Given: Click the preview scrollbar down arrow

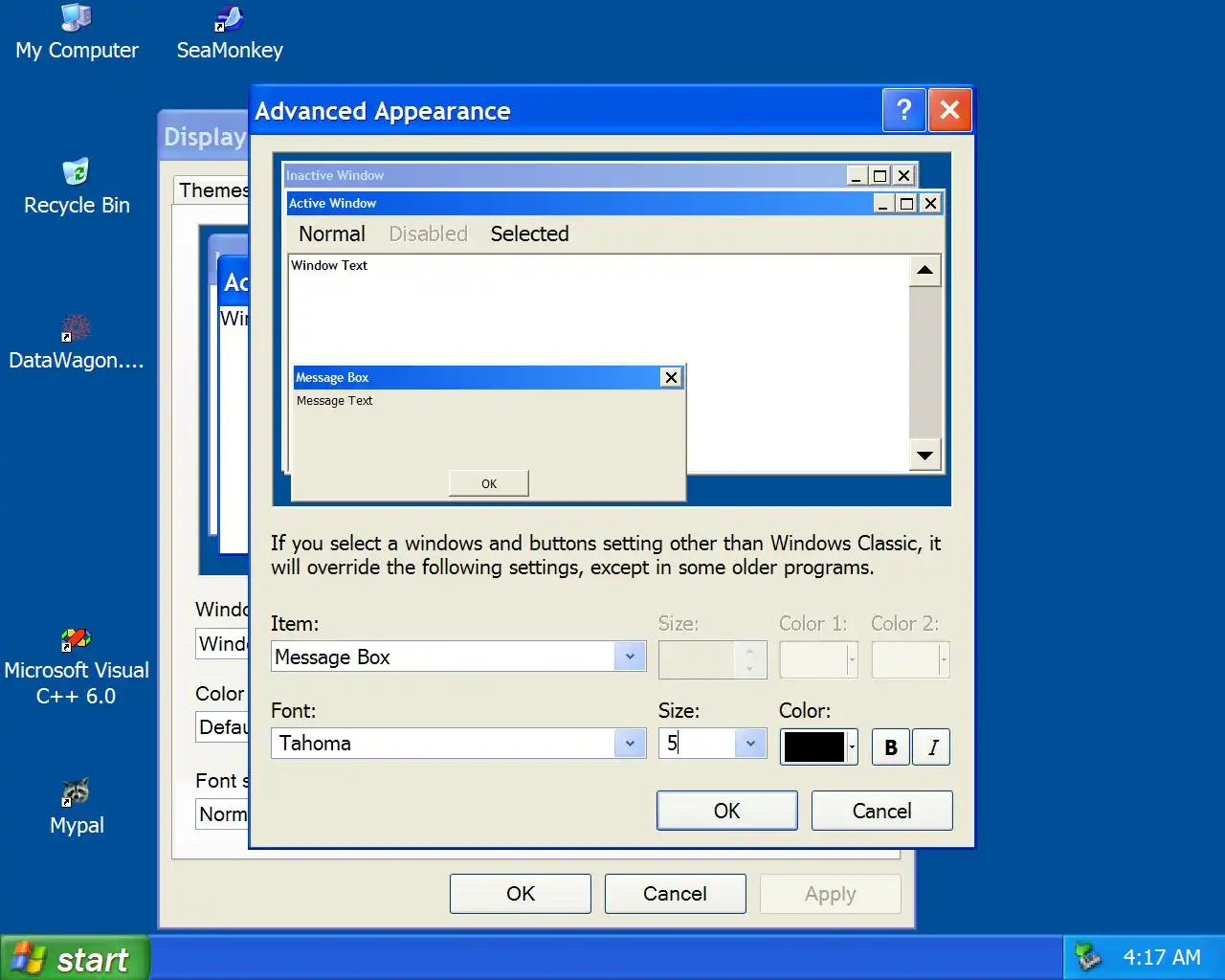Looking at the screenshot, I should pos(924,456).
